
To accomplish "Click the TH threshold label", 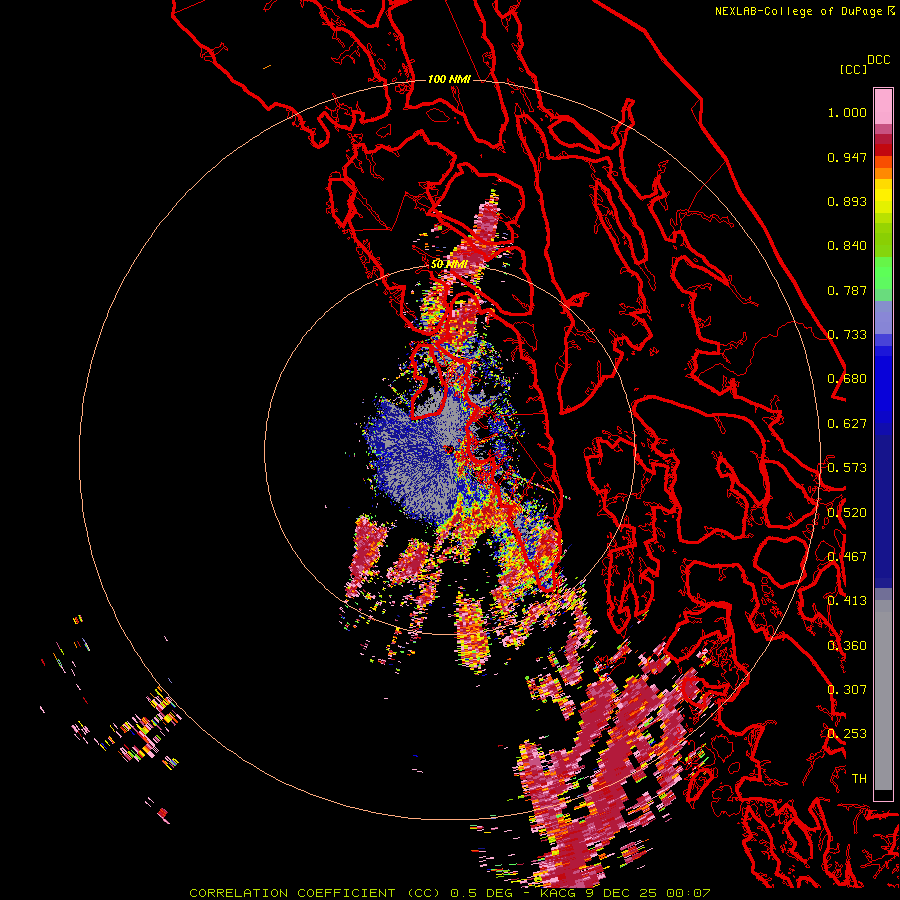I will [859, 778].
